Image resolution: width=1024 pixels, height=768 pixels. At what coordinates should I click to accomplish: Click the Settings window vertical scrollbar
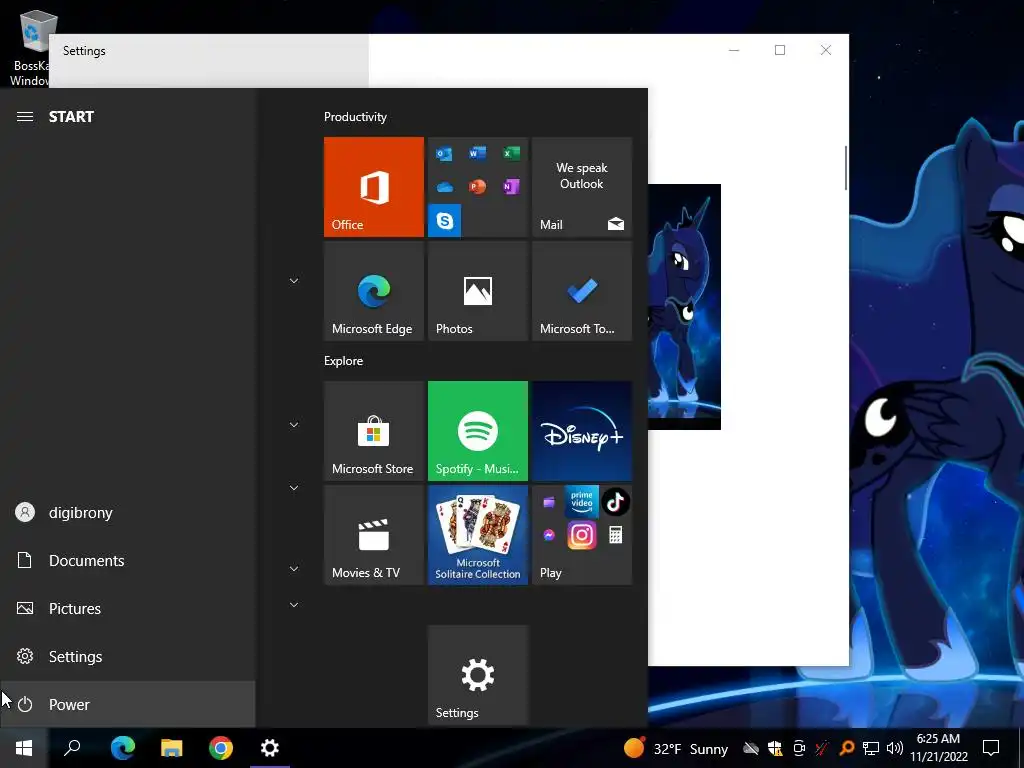pyautogui.click(x=846, y=168)
